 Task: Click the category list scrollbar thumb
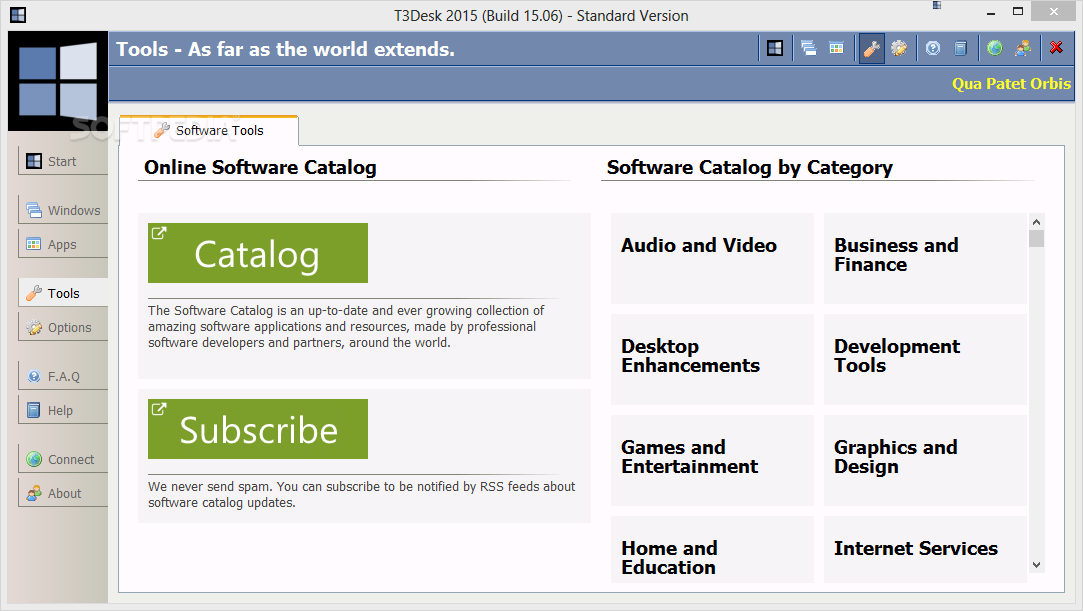(1036, 238)
